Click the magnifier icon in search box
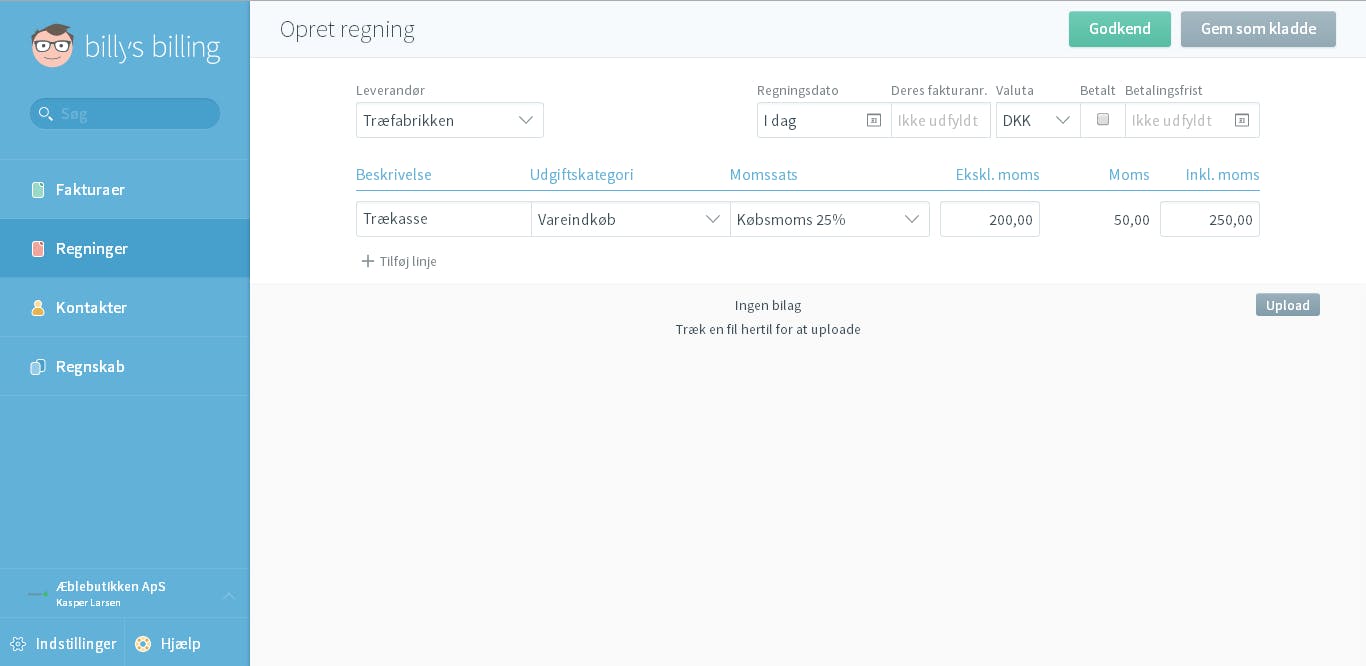Screen dimensions: 1366x666 pos(45,114)
